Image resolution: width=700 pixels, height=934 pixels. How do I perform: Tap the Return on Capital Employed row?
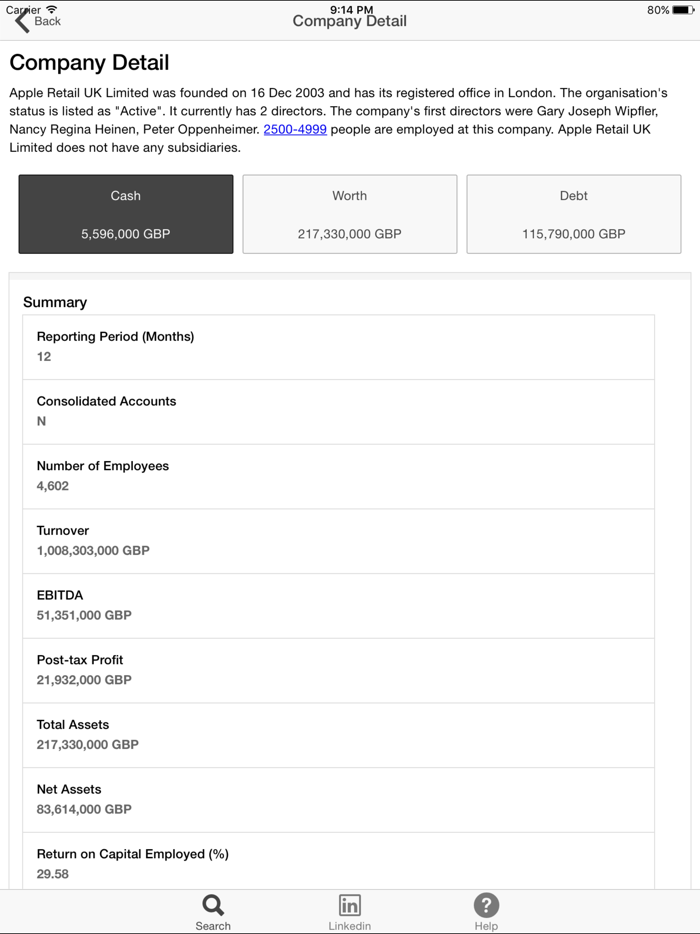(338, 862)
